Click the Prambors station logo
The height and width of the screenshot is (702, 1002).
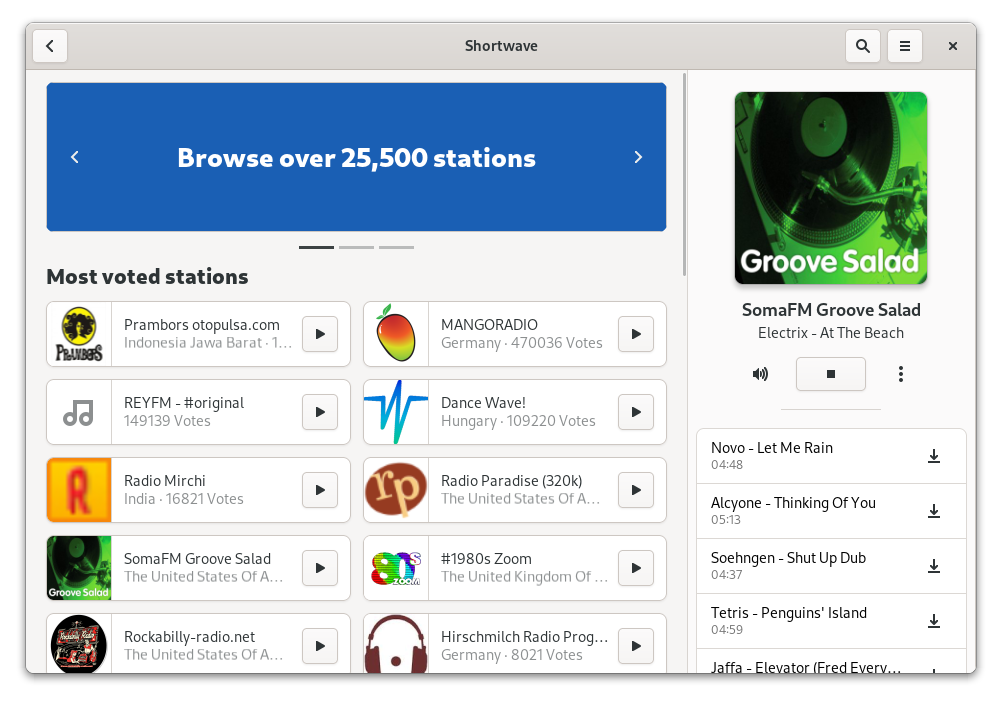[x=79, y=334]
